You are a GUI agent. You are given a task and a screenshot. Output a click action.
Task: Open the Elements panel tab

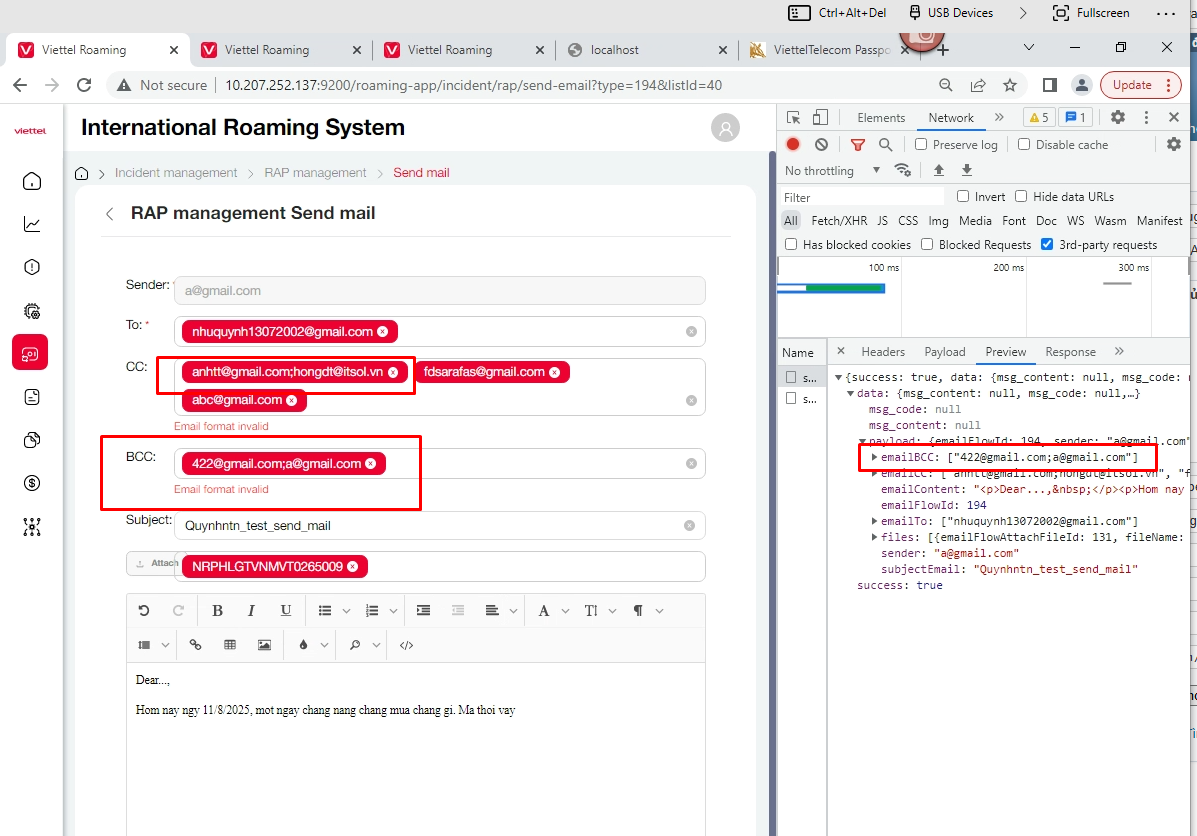(x=881, y=118)
